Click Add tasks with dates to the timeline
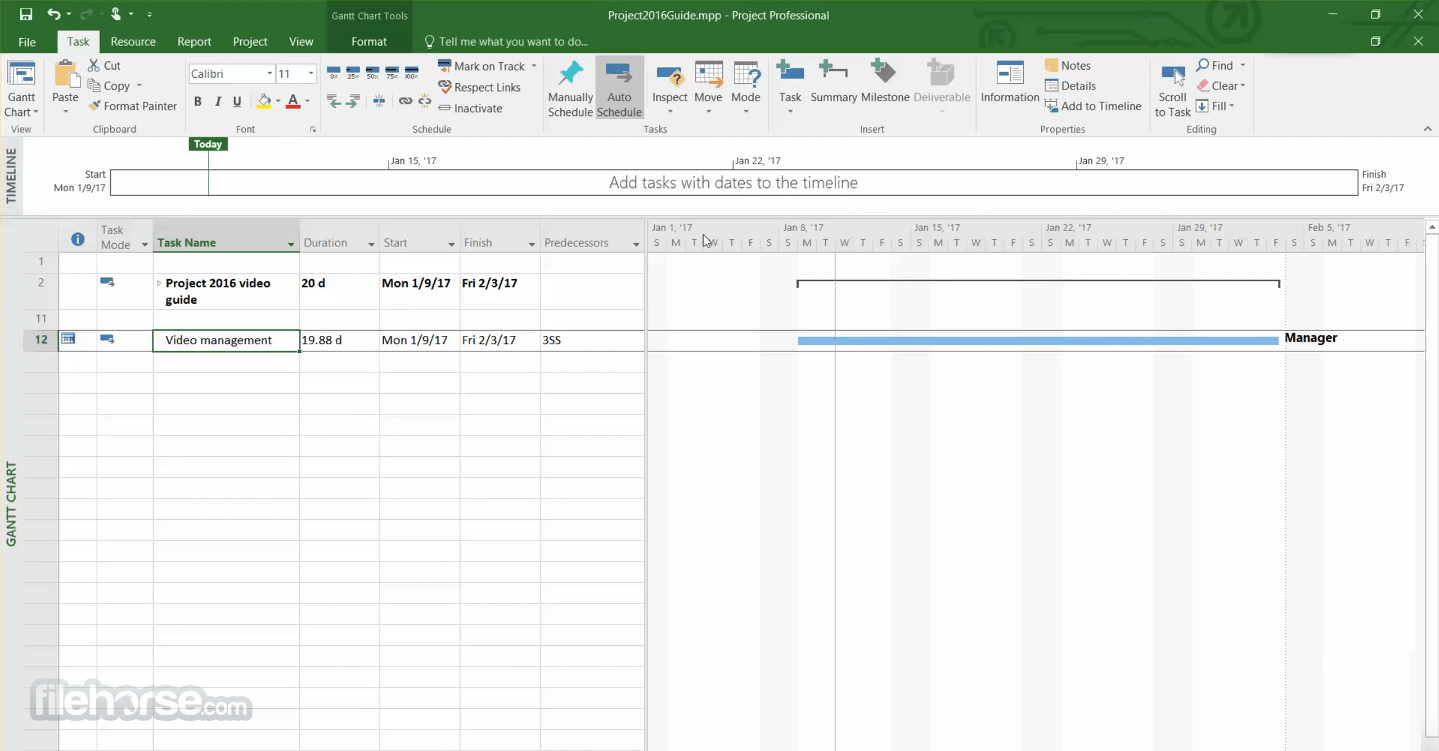 point(732,183)
